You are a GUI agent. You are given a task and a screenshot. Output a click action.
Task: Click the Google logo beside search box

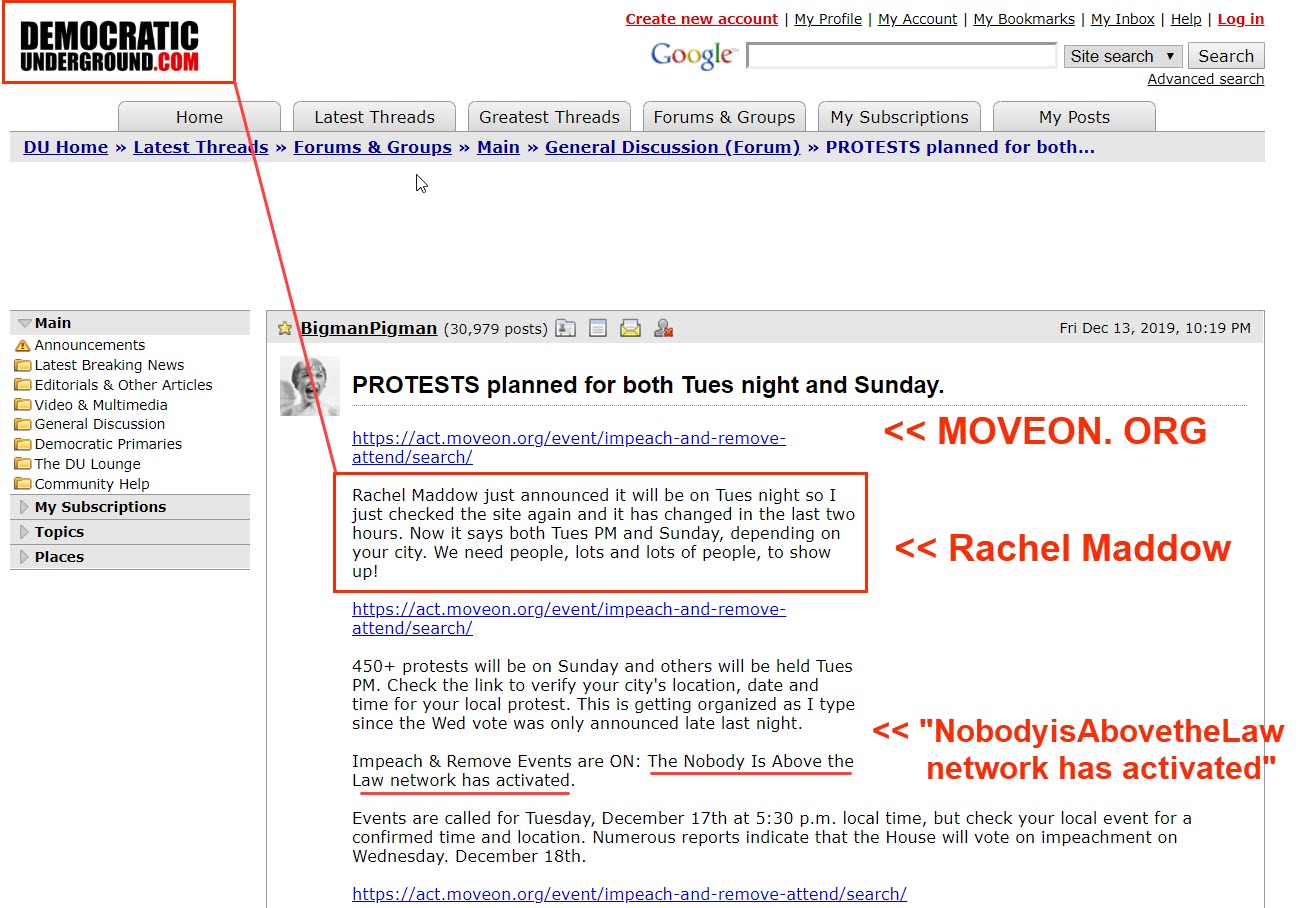tap(693, 55)
